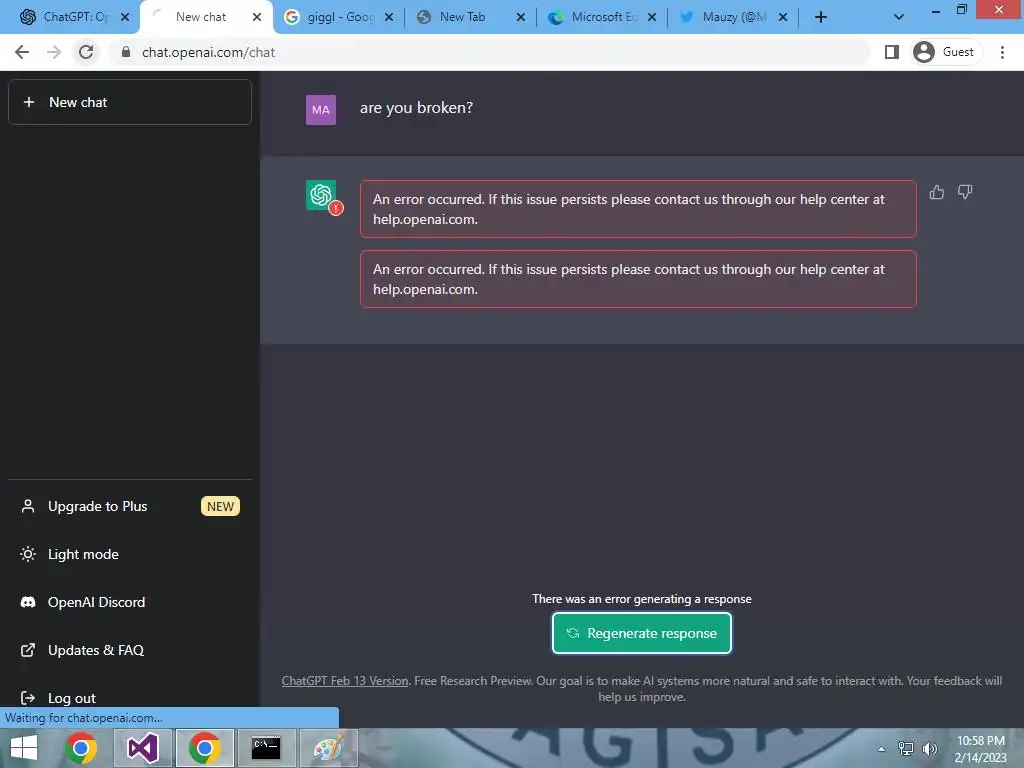Open first Chrome icon in taskbar
Image resolution: width=1024 pixels, height=768 pixels.
coord(81,748)
